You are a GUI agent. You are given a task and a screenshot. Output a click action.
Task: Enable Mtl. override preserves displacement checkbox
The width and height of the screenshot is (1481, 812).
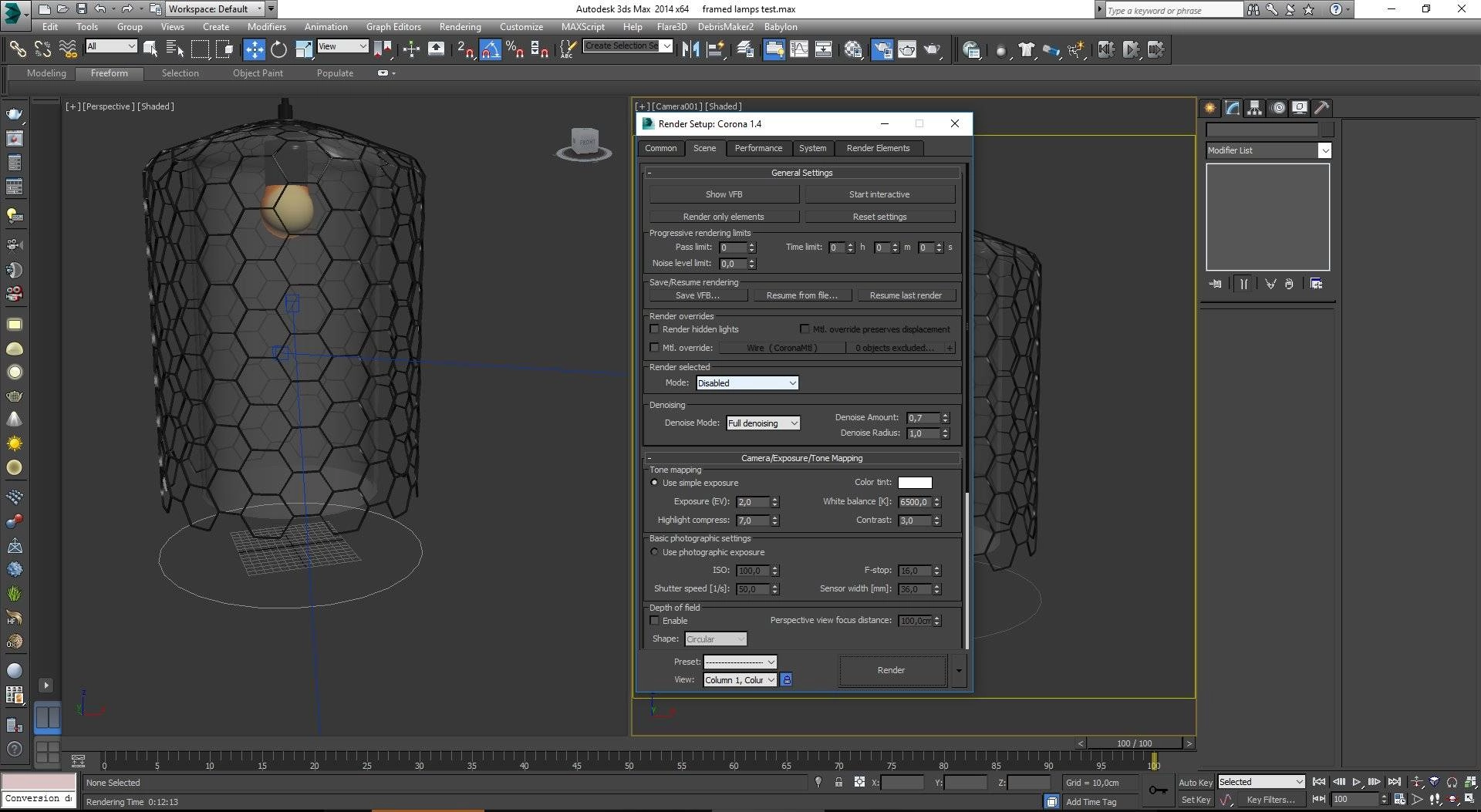pyautogui.click(x=805, y=329)
